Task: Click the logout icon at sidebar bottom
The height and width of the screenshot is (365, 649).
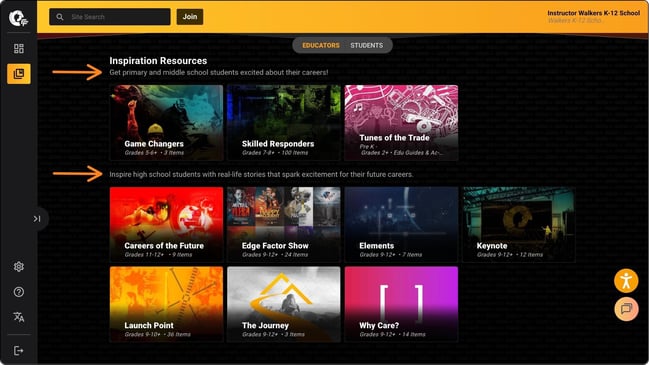Action: pos(19,351)
